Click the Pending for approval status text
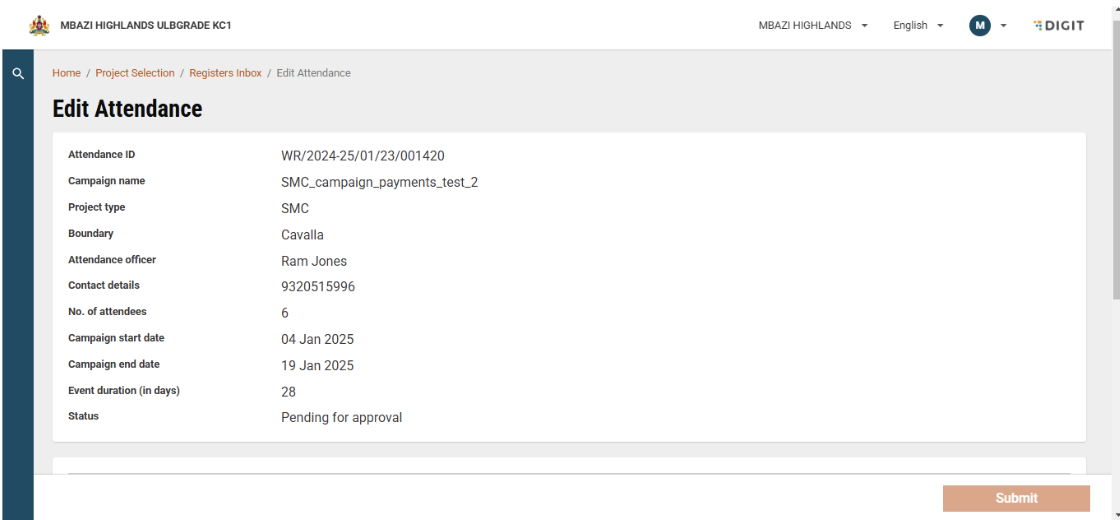Image resolution: width=1120 pixels, height=520 pixels. coord(341,418)
